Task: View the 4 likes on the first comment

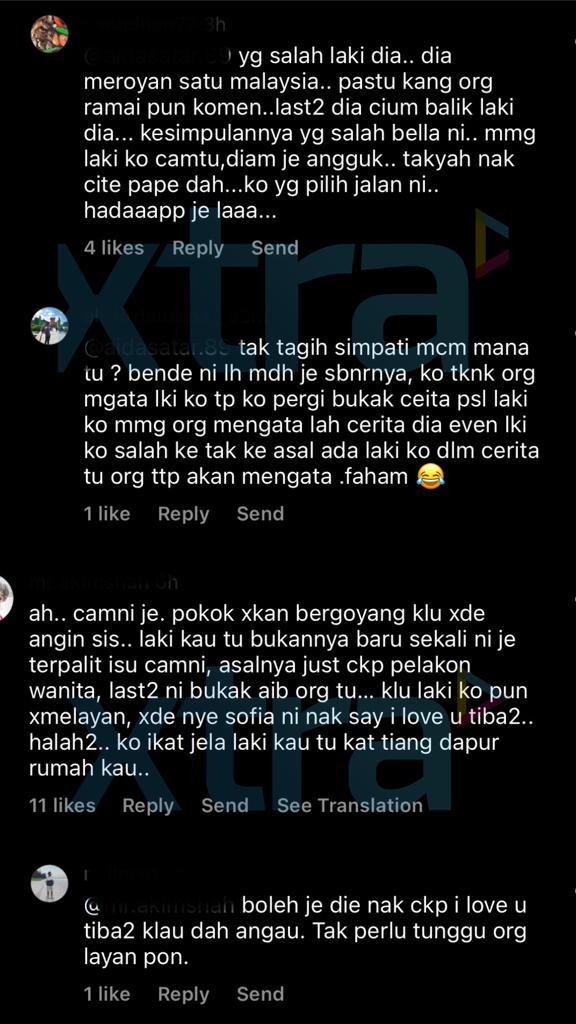Action: (x=114, y=248)
